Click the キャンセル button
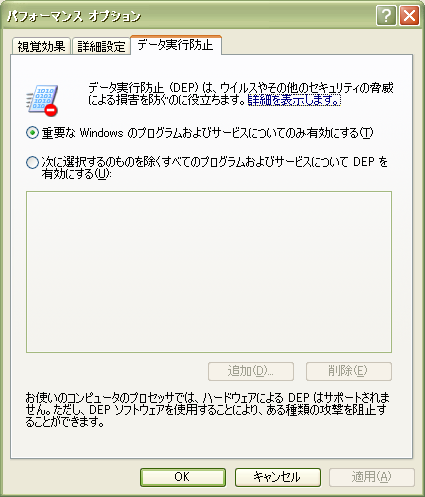 pyautogui.click(x=278, y=477)
